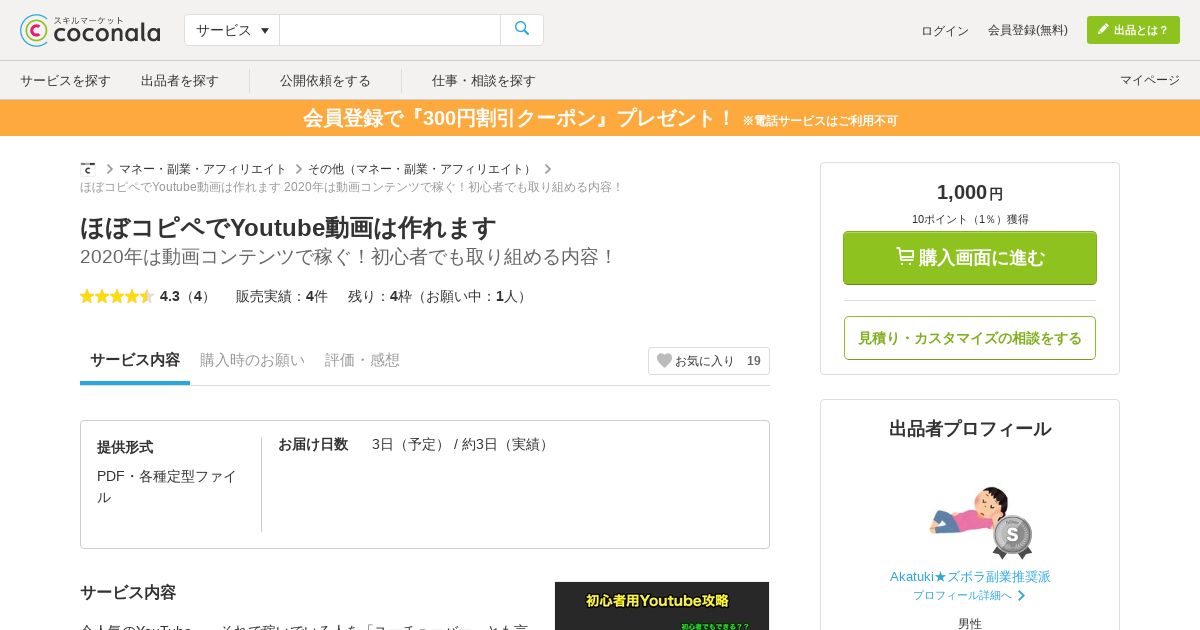Click the magnifier search button
1200x630 pixels.
tap(522, 30)
